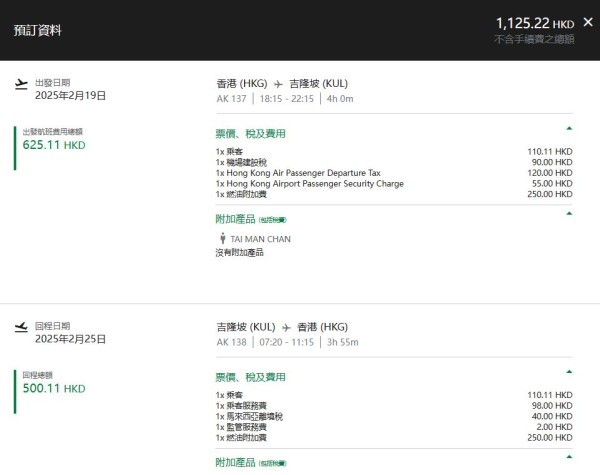Click the 500.11 HKD return flight total
The height and width of the screenshot is (475, 600).
54,388
